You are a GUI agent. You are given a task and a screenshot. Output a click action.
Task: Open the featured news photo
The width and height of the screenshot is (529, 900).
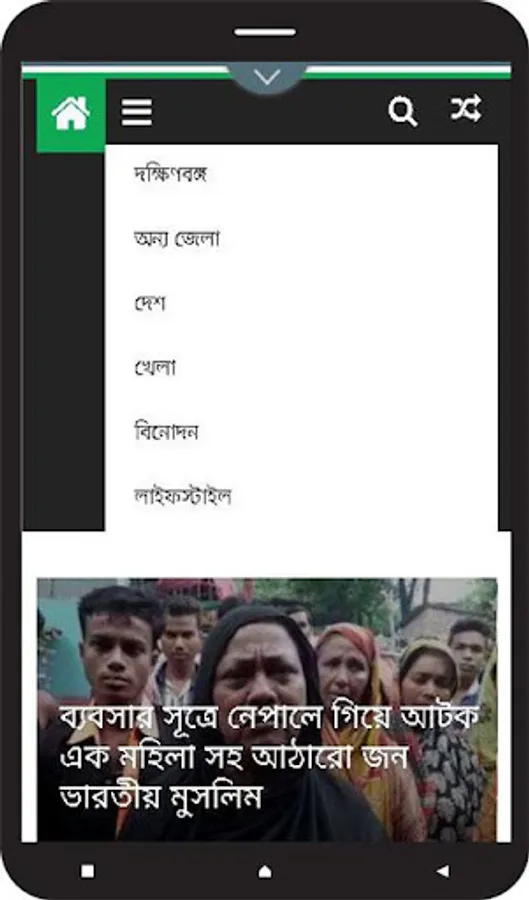267,709
